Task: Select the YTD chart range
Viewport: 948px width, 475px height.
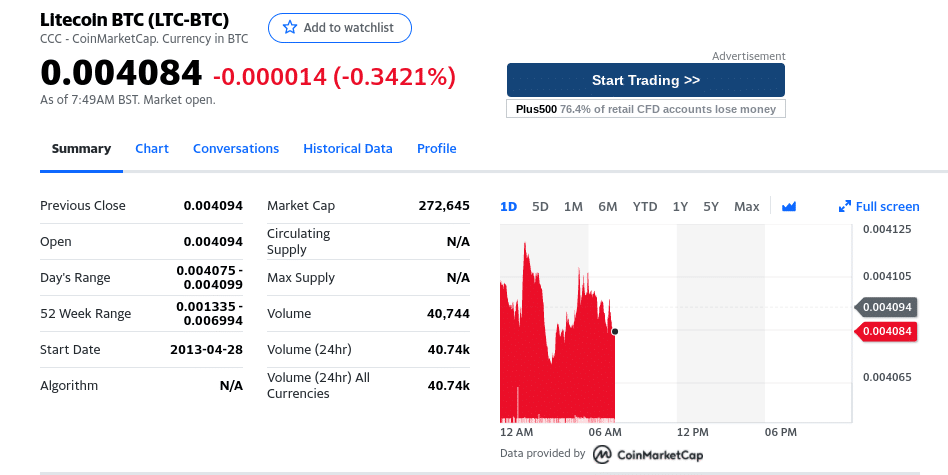Action: (644, 207)
